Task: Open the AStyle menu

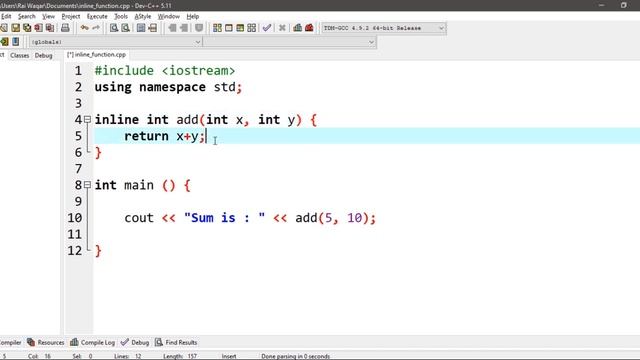Action: click(142, 16)
